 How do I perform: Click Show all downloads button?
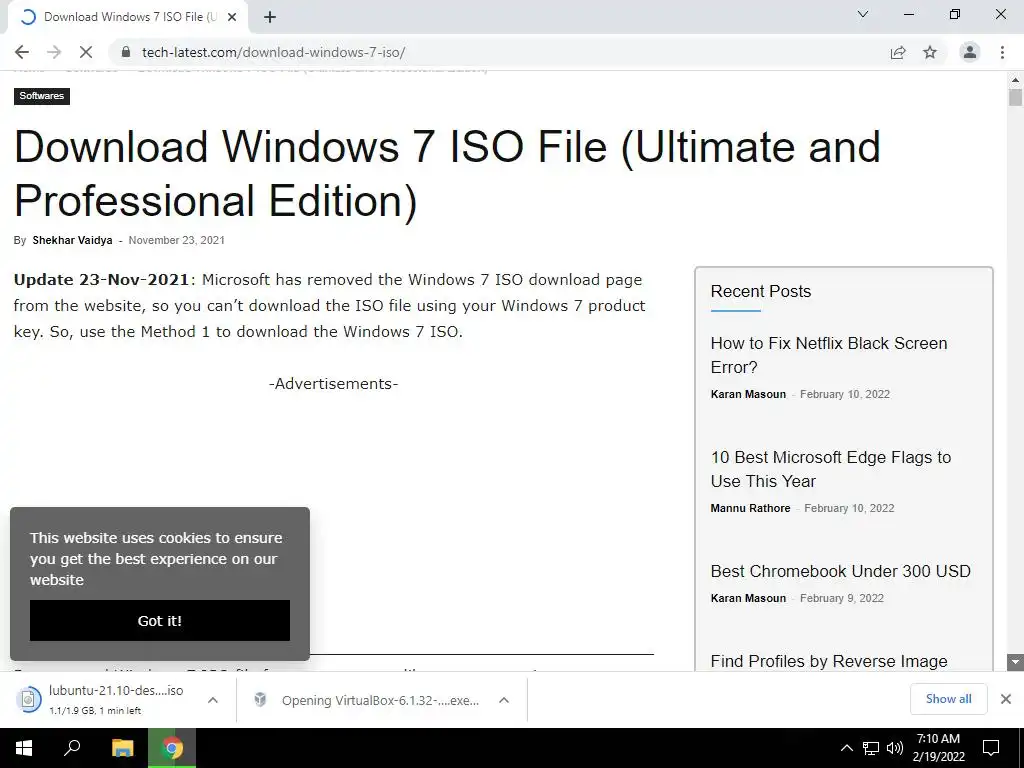tap(949, 699)
